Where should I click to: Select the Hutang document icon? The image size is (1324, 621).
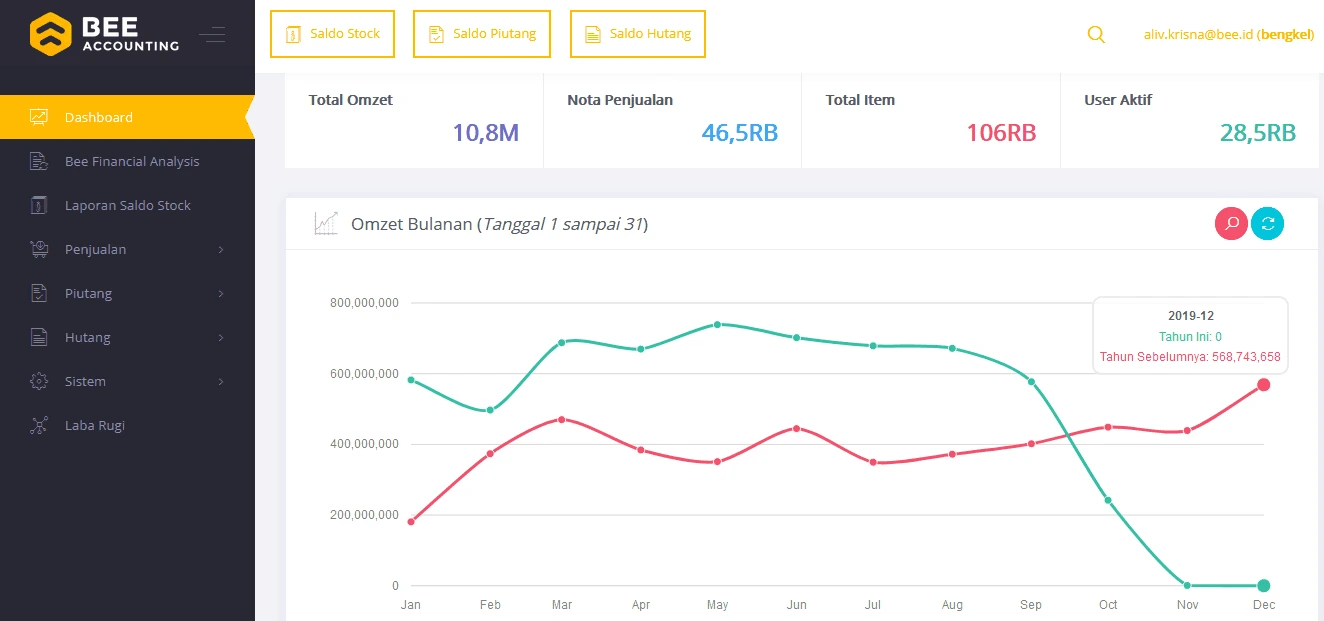(40, 337)
